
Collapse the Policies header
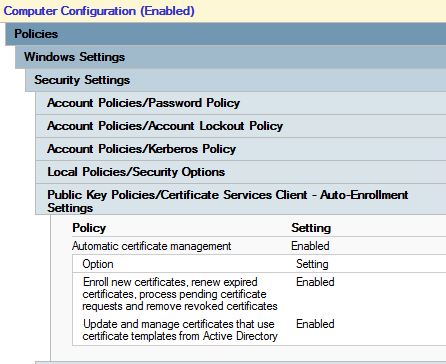point(226,34)
